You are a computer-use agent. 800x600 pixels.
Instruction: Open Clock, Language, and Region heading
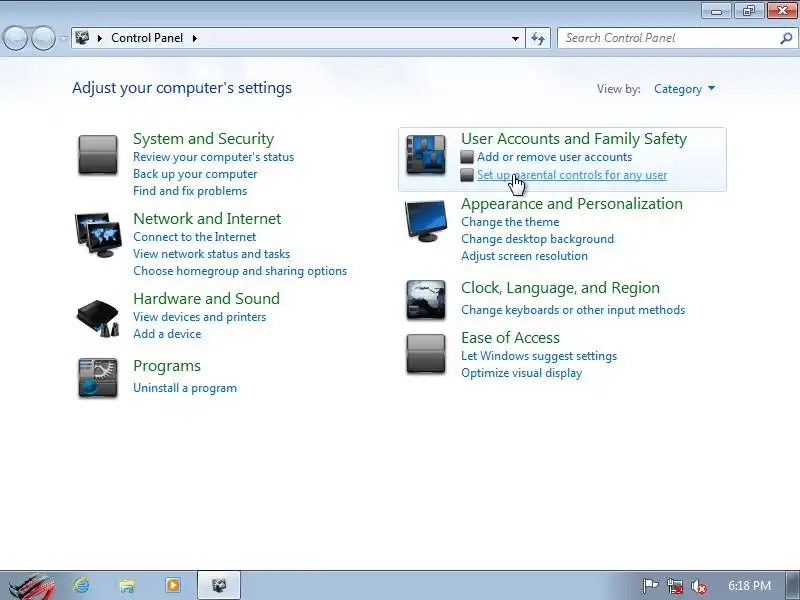click(561, 288)
